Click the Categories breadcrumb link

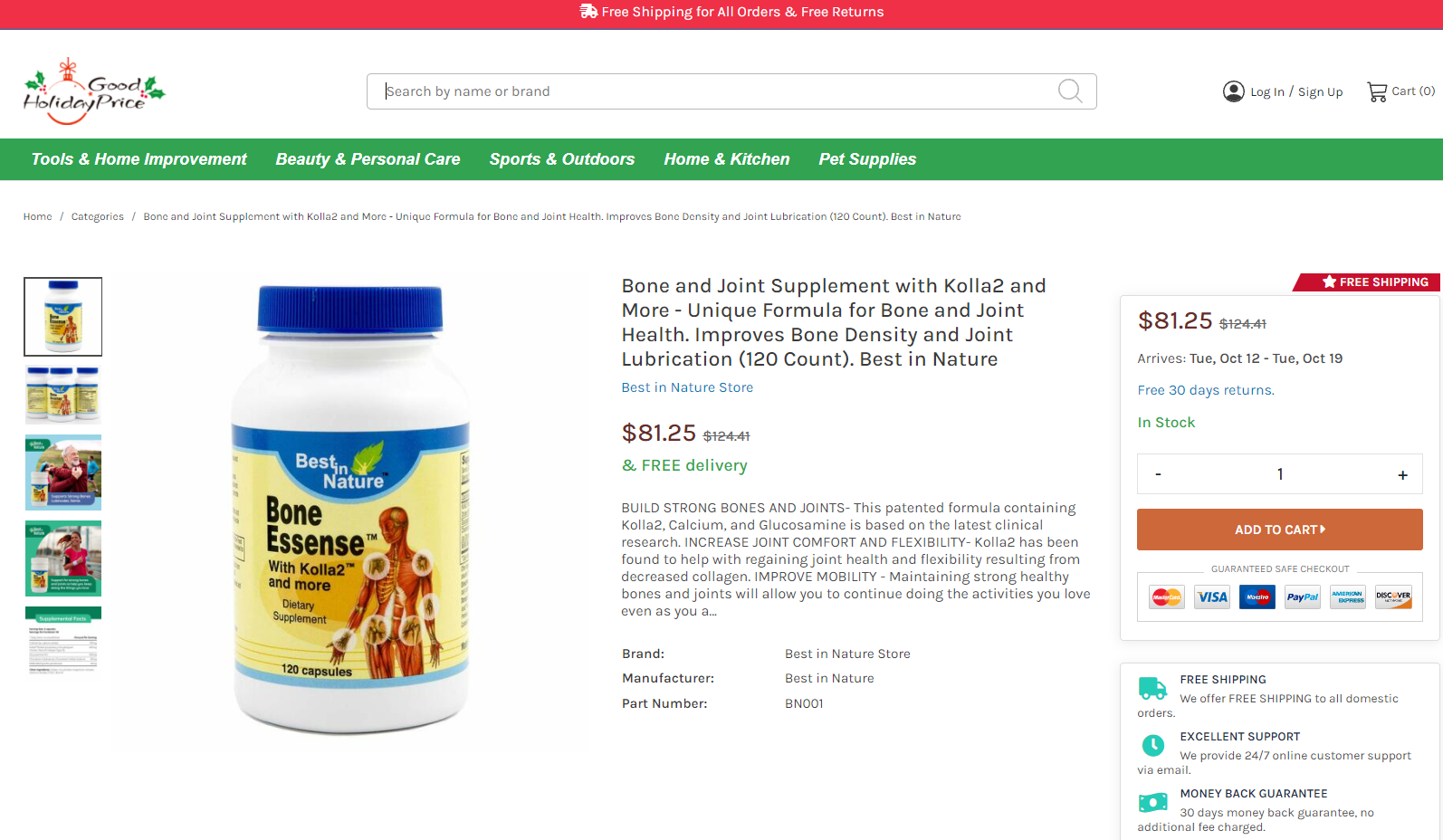coord(98,216)
